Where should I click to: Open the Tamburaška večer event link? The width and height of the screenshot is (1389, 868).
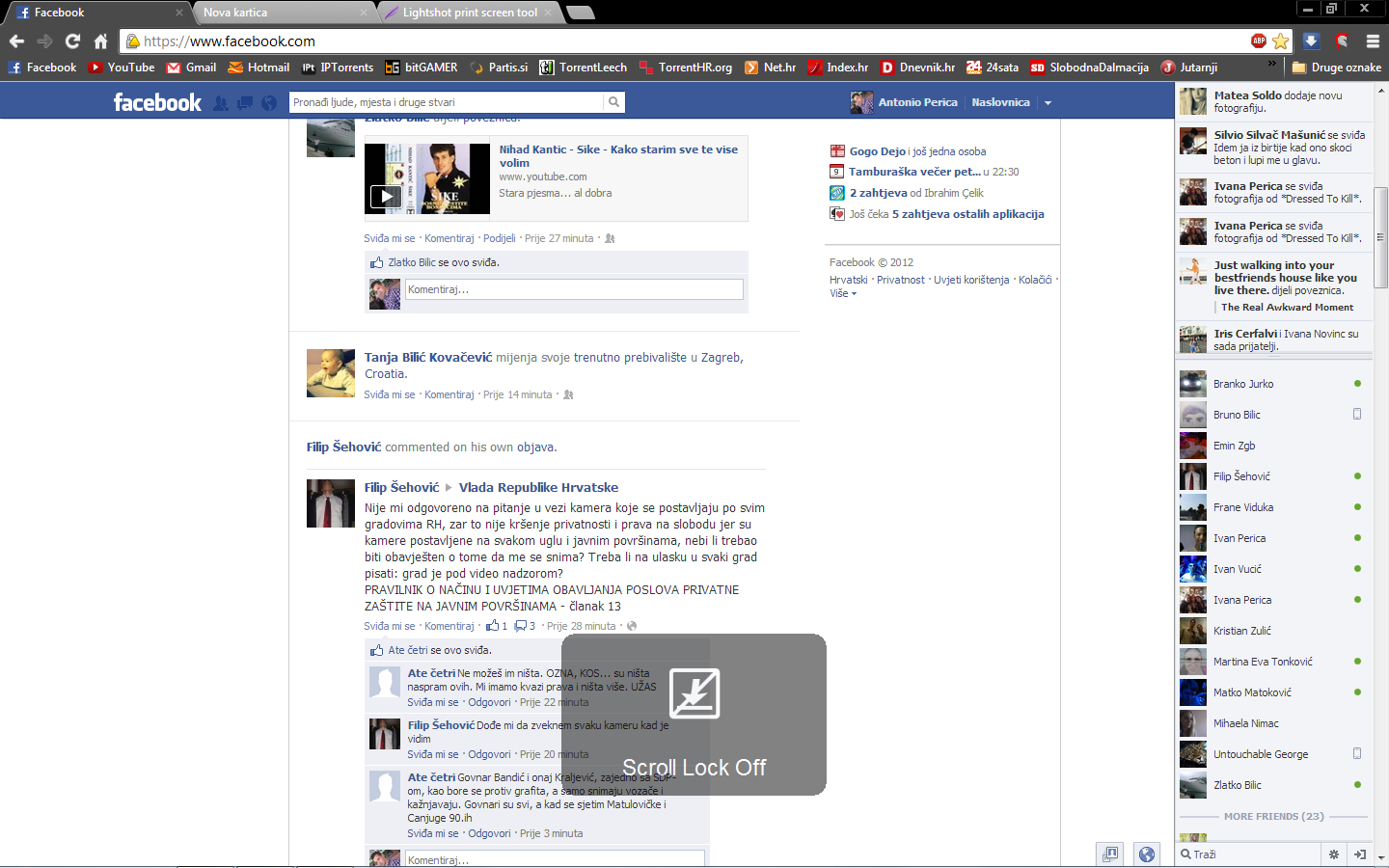(x=914, y=172)
